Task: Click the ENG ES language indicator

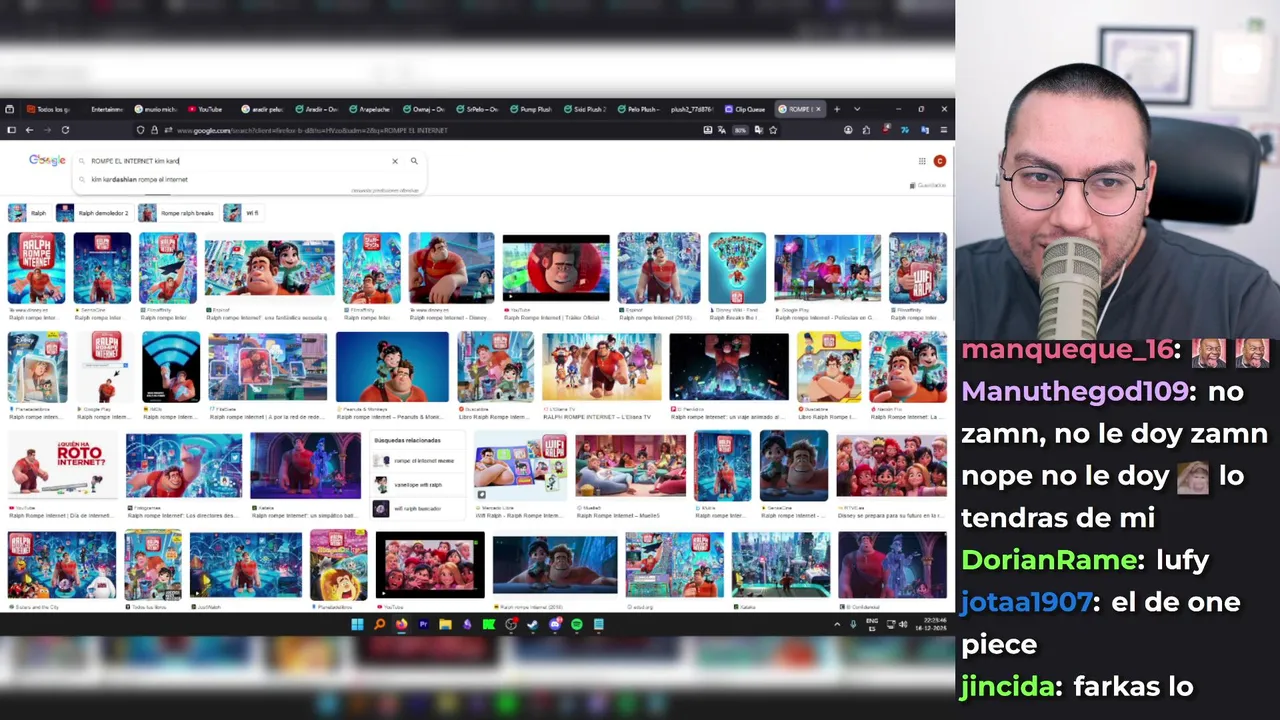Action: 872,625
